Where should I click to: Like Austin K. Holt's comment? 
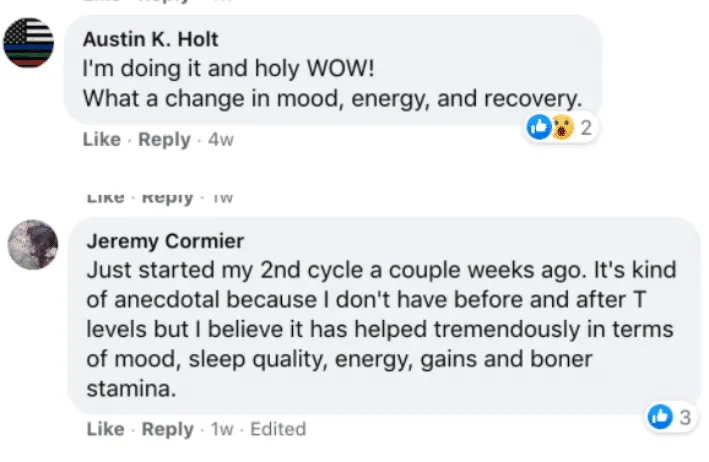pos(102,139)
